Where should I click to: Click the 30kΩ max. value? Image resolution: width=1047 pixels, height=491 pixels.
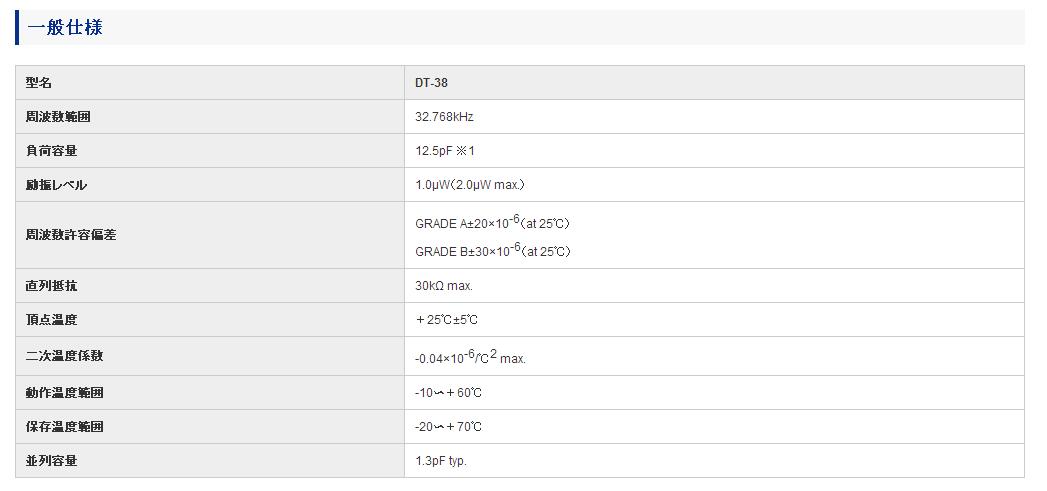(x=444, y=286)
